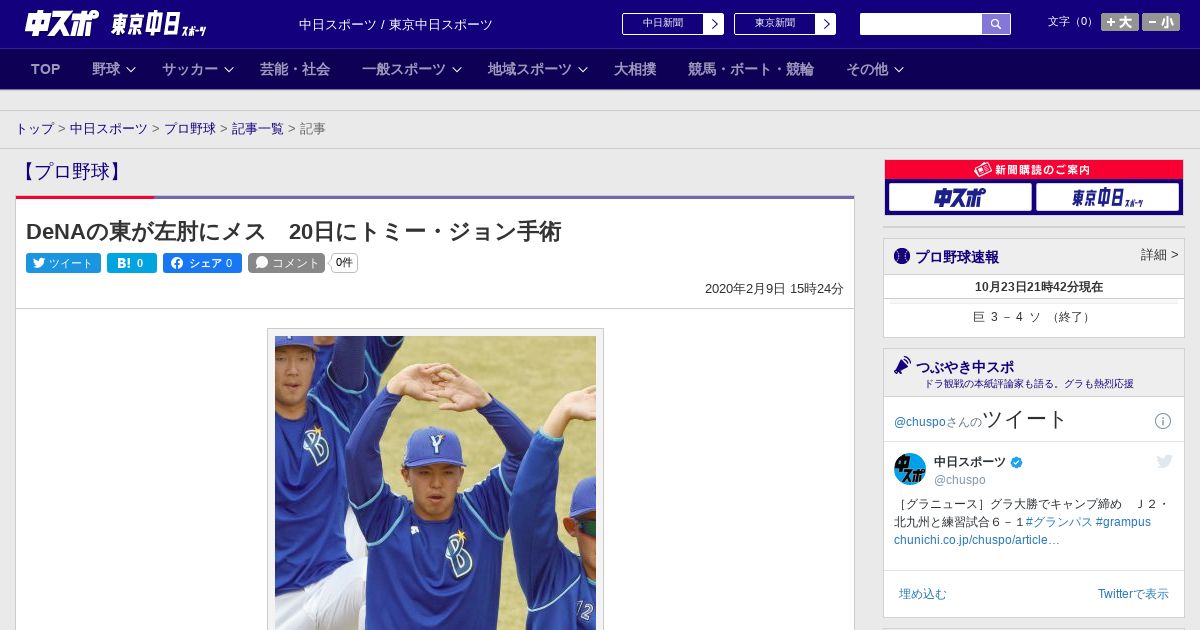Click the 巨 3 − 4 ソ score row
The width and height of the screenshot is (1200, 630).
click(1034, 317)
